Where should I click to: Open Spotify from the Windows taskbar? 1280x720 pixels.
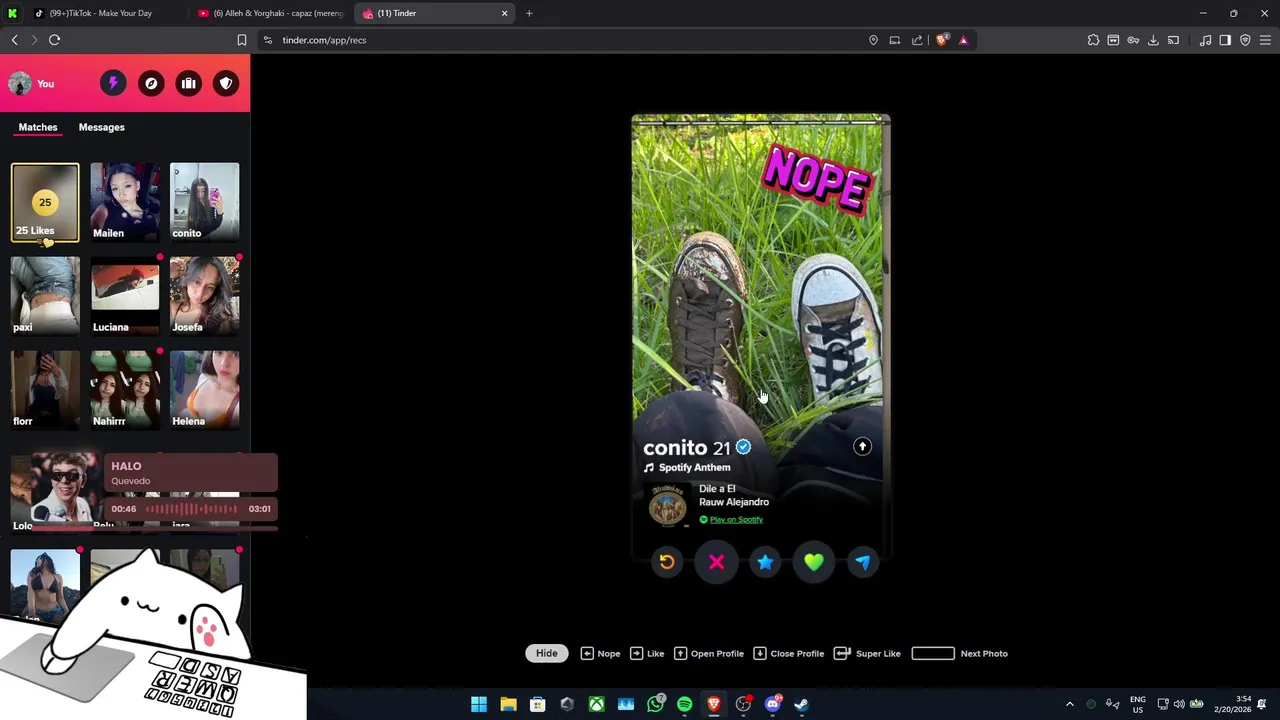pyautogui.click(x=684, y=704)
